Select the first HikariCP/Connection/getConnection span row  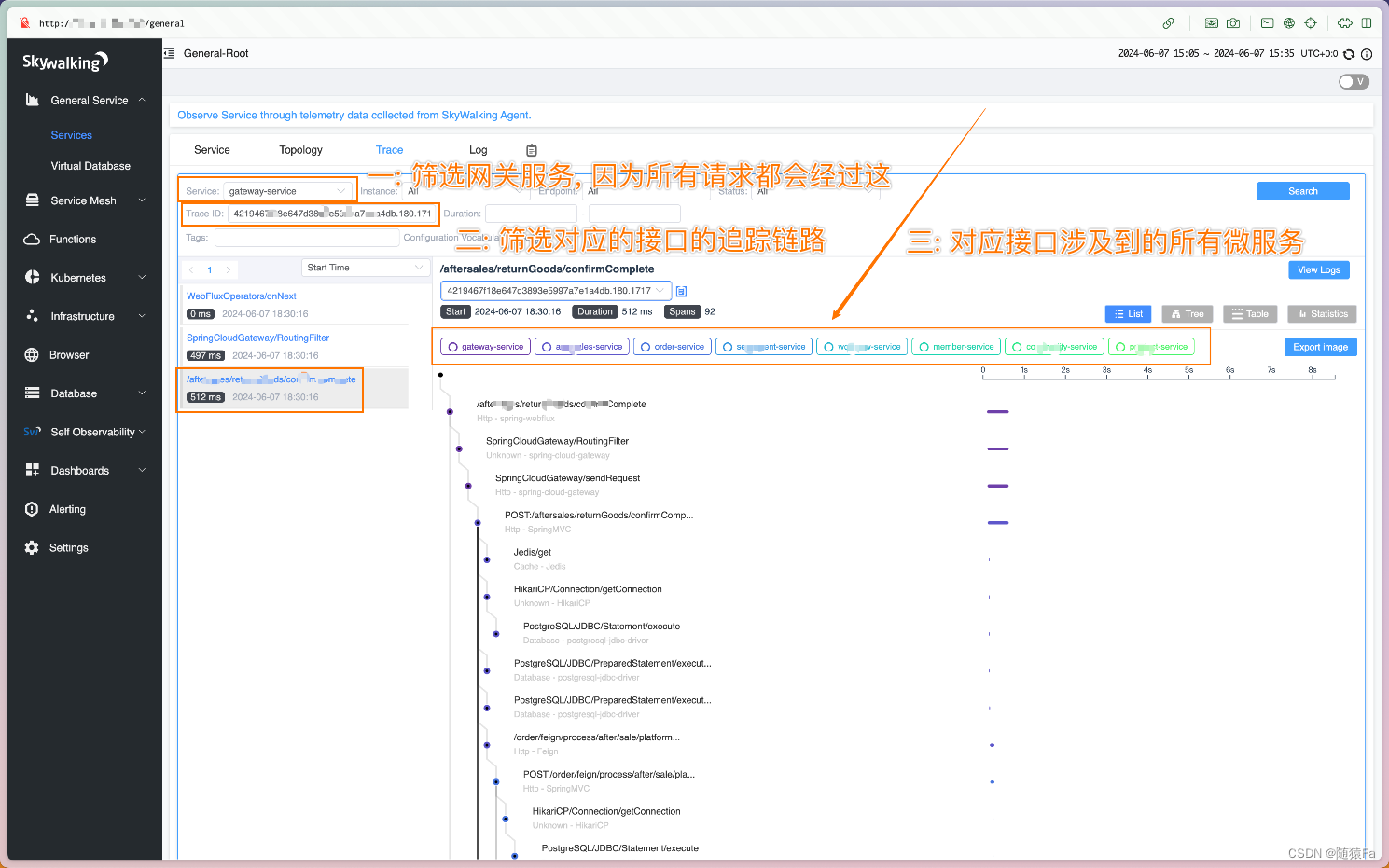[x=588, y=589]
